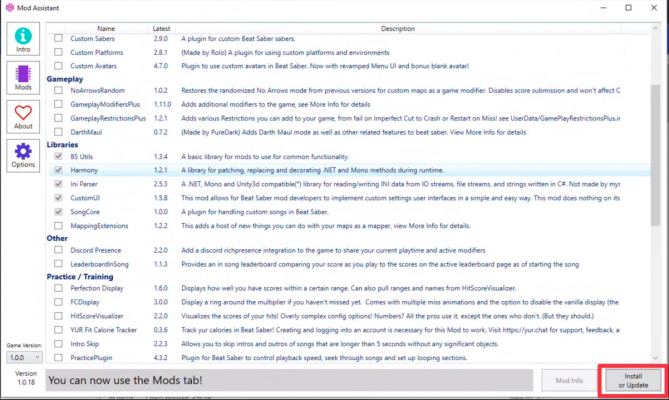Tick the HitScoreVisualizer checkbox
The width and height of the screenshot is (669, 400).
click(58, 316)
